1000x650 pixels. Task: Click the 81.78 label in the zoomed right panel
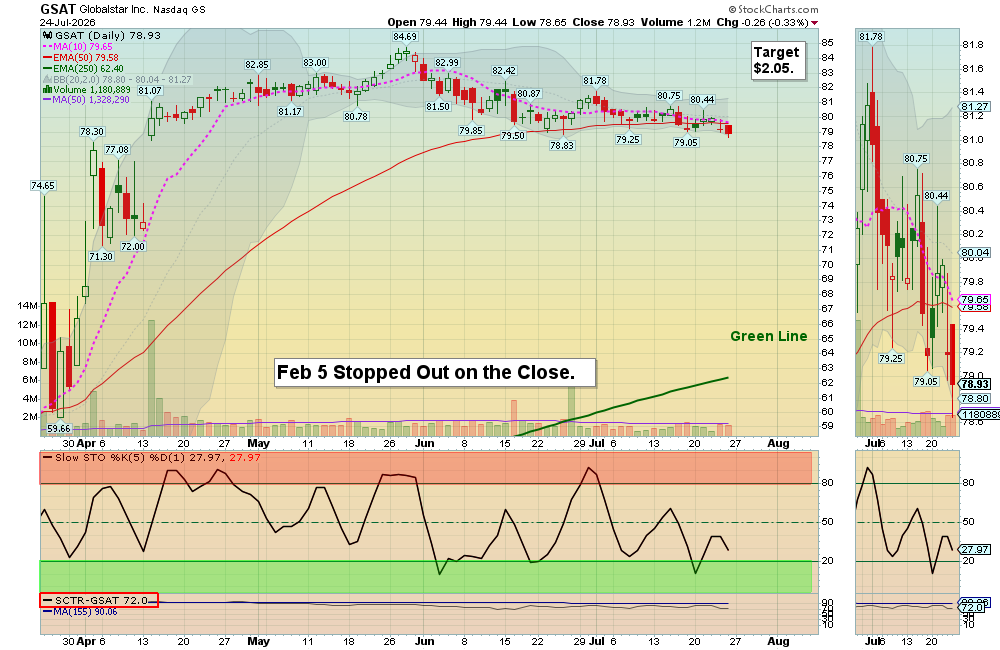871,36
